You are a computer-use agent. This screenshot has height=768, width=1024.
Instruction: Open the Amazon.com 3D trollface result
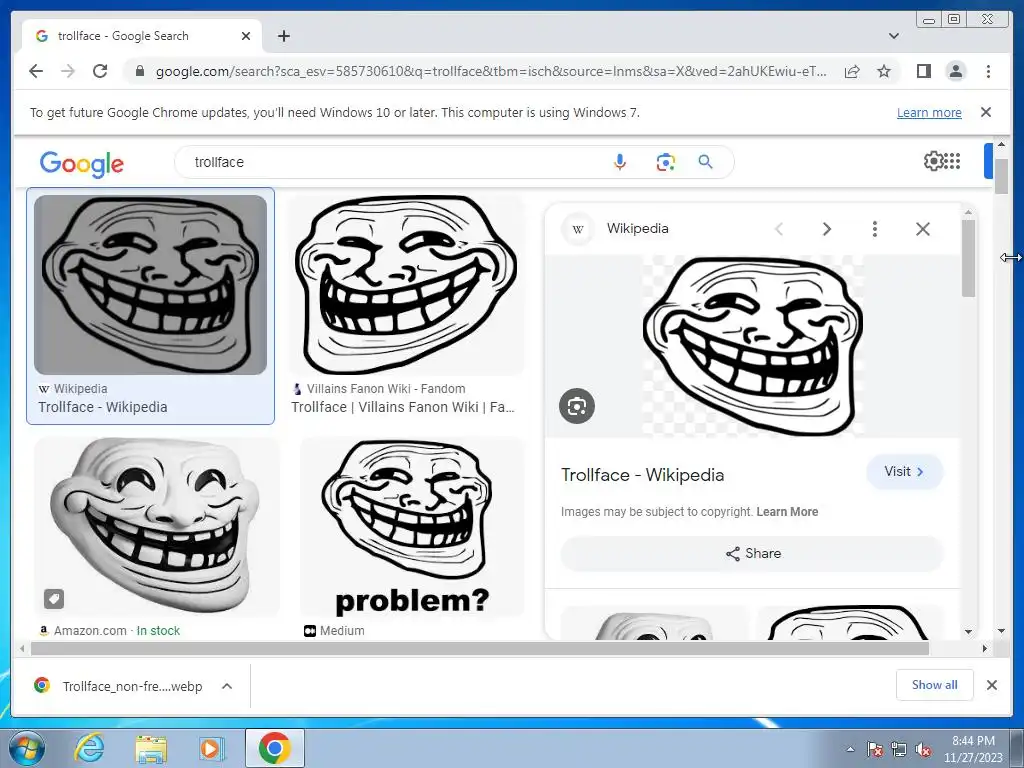point(157,526)
